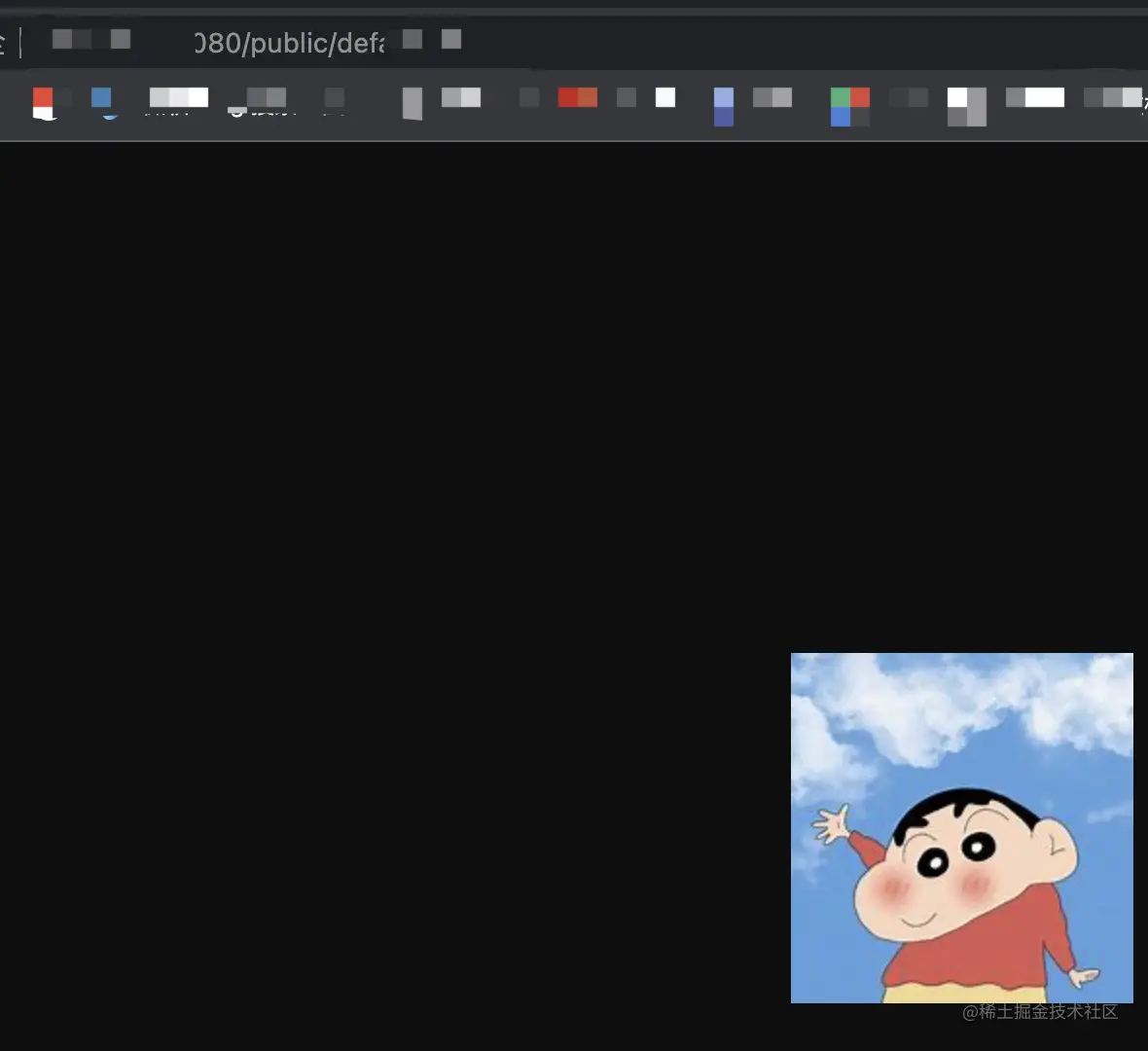
Task: Click the dark gray favicon near the bar's center
Action: (528, 97)
